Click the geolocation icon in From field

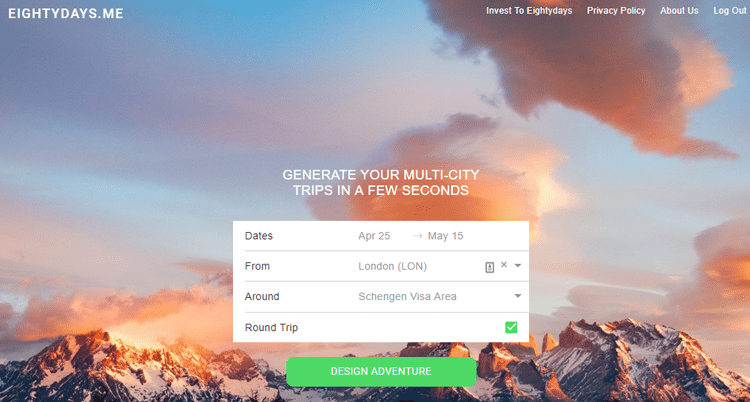click(489, 268)
